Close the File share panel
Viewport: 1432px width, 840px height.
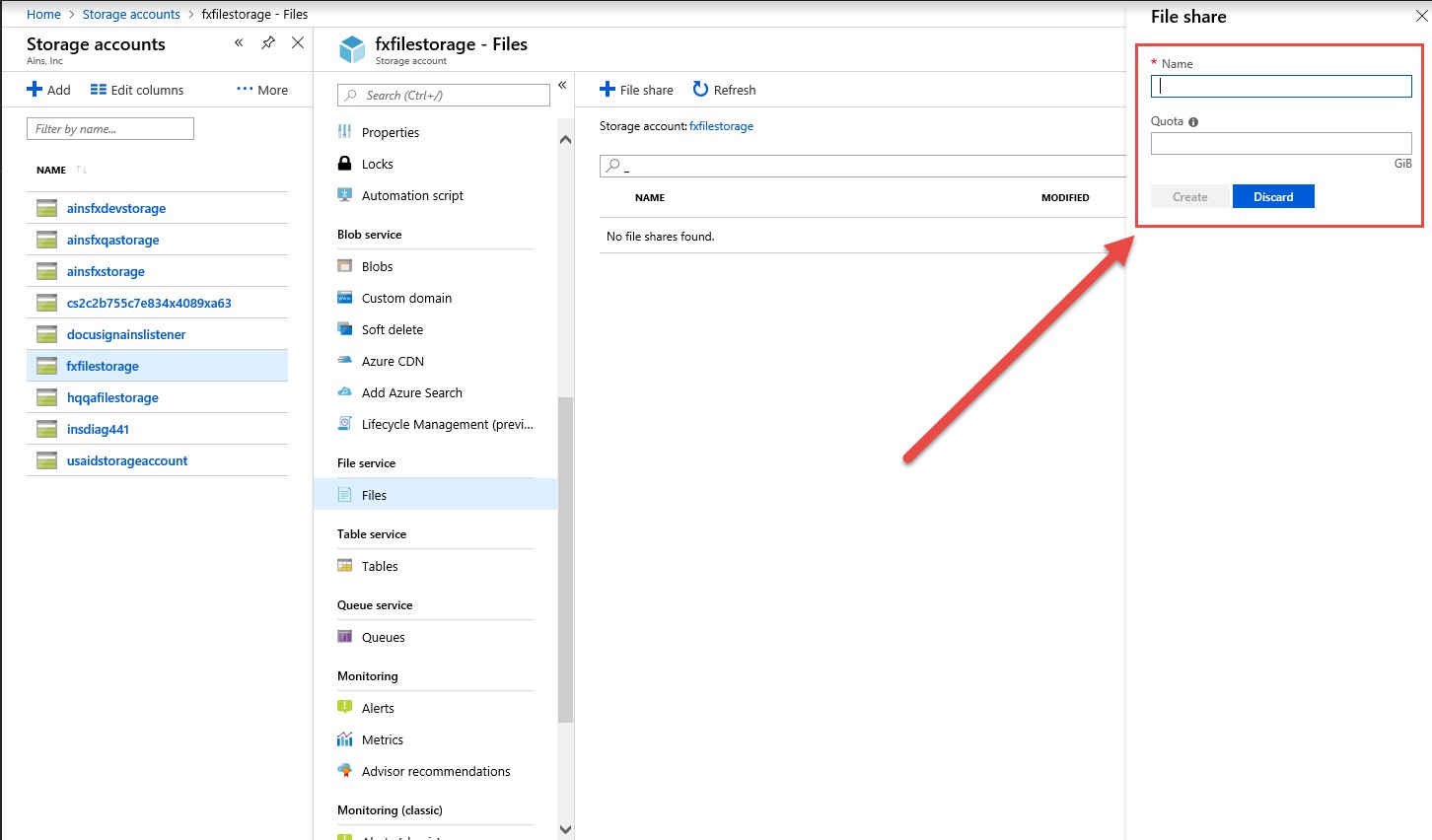pos(1421,16)
